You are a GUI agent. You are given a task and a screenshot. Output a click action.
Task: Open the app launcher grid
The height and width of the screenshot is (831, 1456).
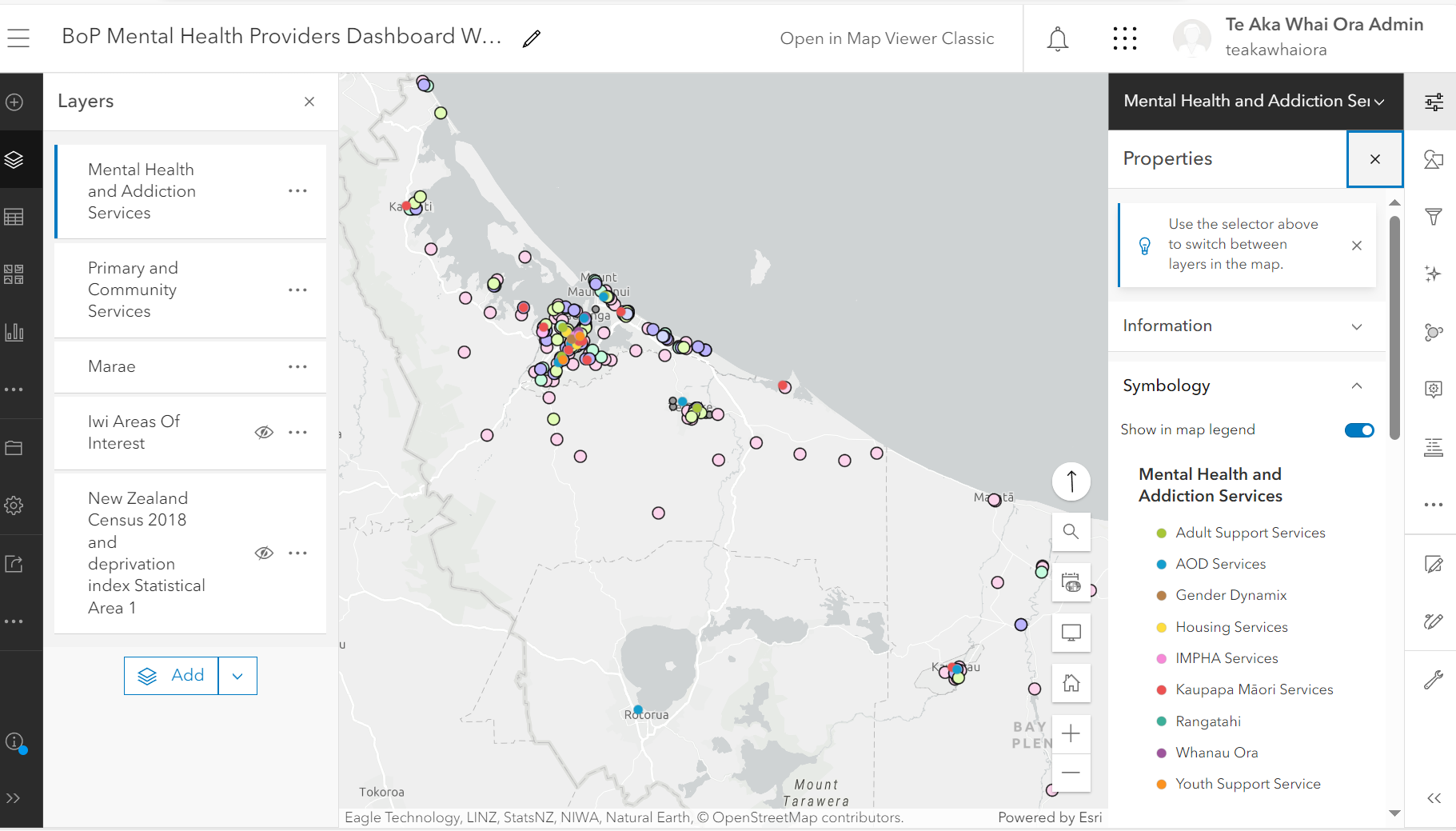1124,38
